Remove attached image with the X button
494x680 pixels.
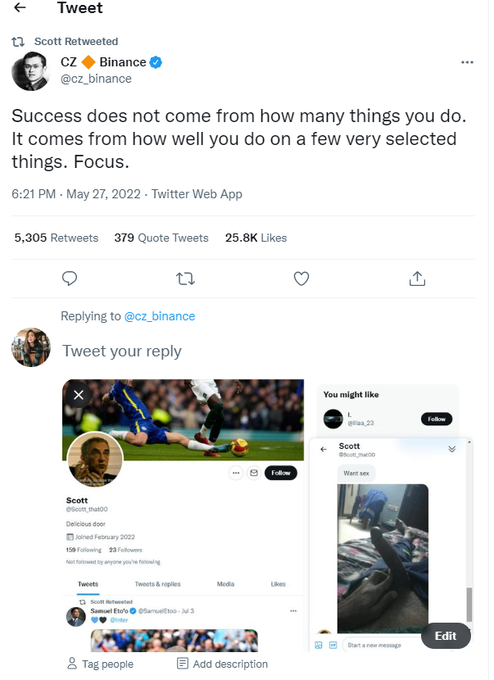[x=79, y=395]
